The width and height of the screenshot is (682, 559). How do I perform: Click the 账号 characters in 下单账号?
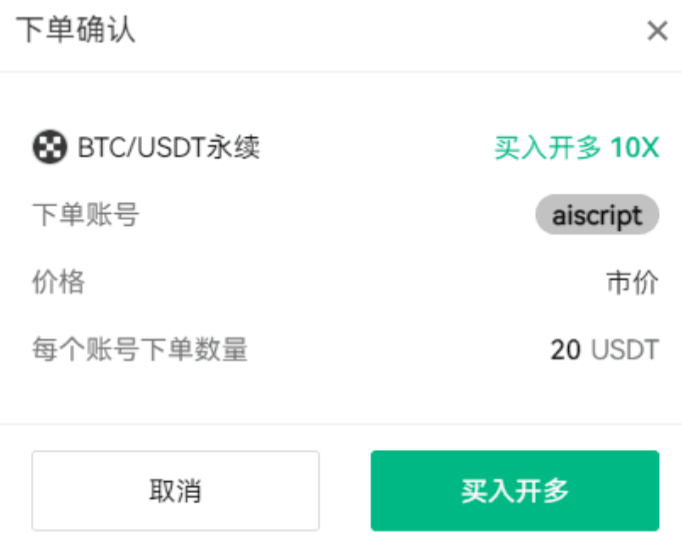click(x=113, y=214)
